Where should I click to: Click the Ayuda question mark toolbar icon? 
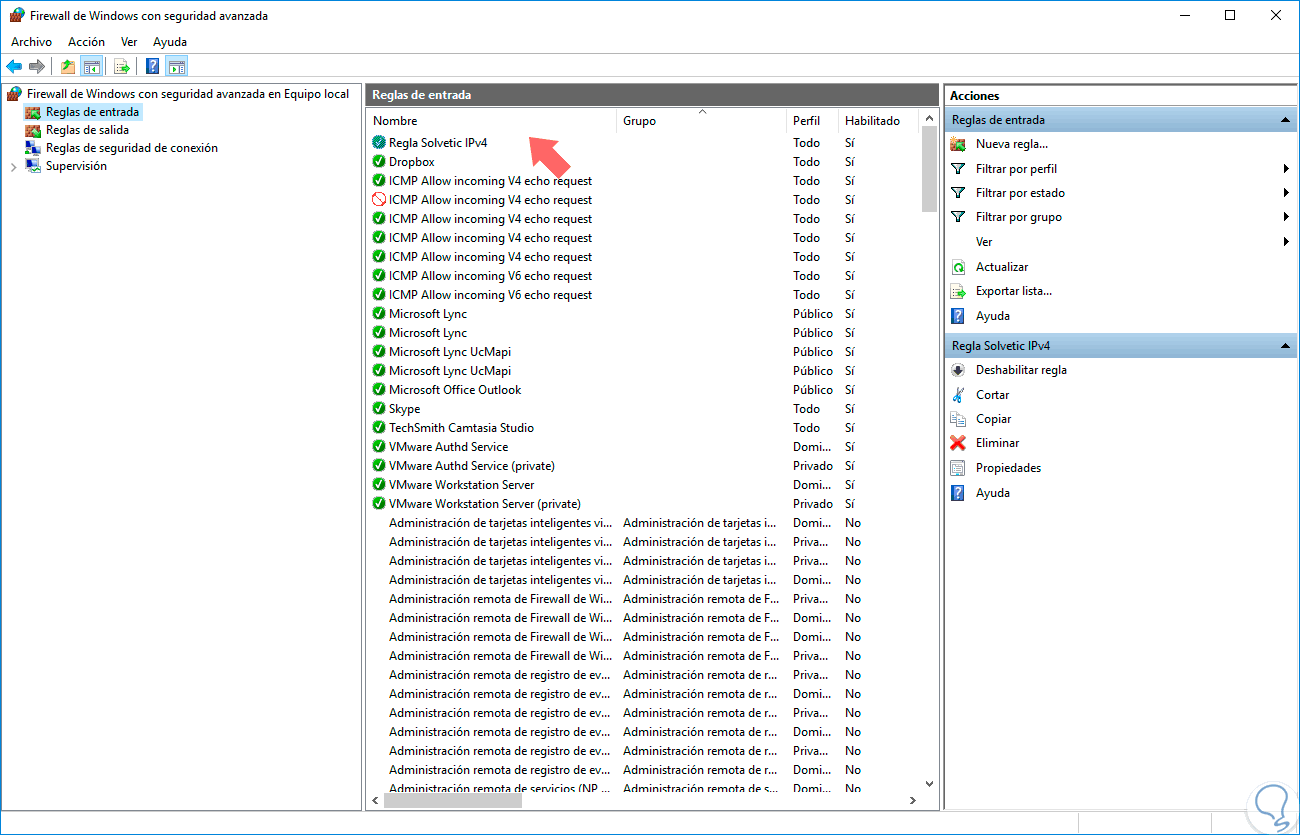(151, 66)
